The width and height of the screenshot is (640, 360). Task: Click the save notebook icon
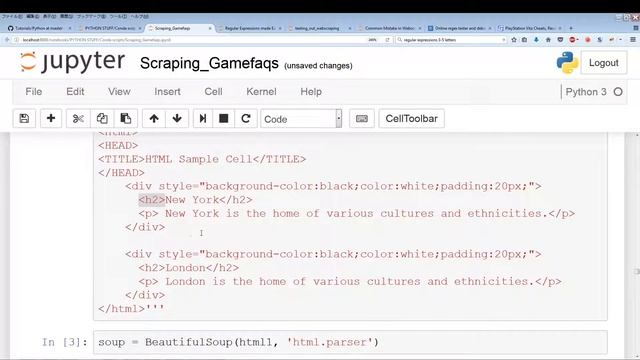tap(24, 118)
